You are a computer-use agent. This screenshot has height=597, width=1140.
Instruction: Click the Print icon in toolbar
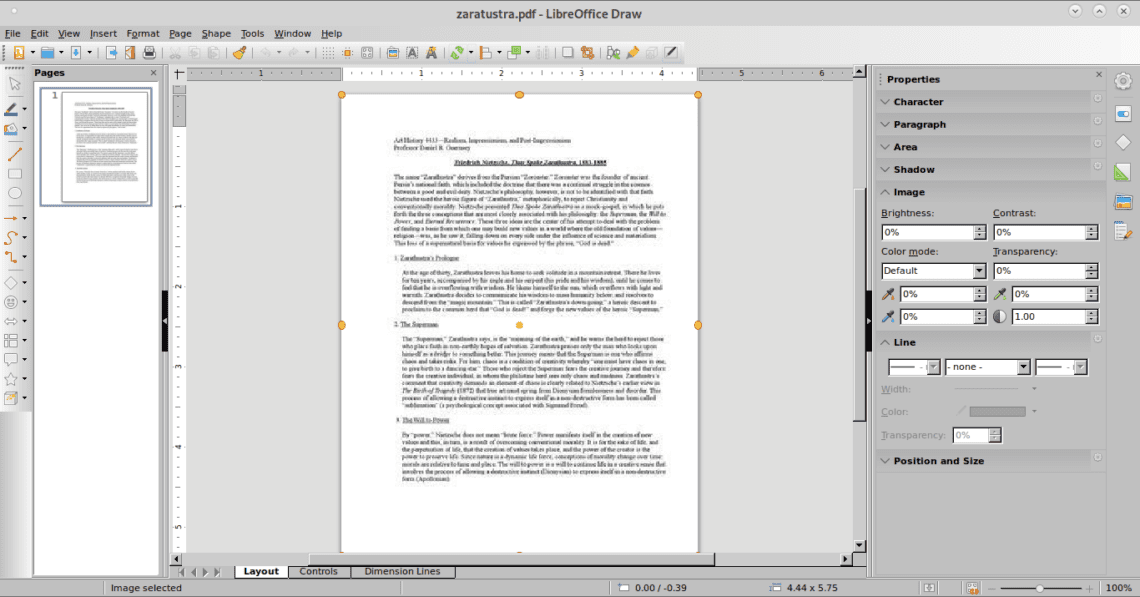pos(150,53)
